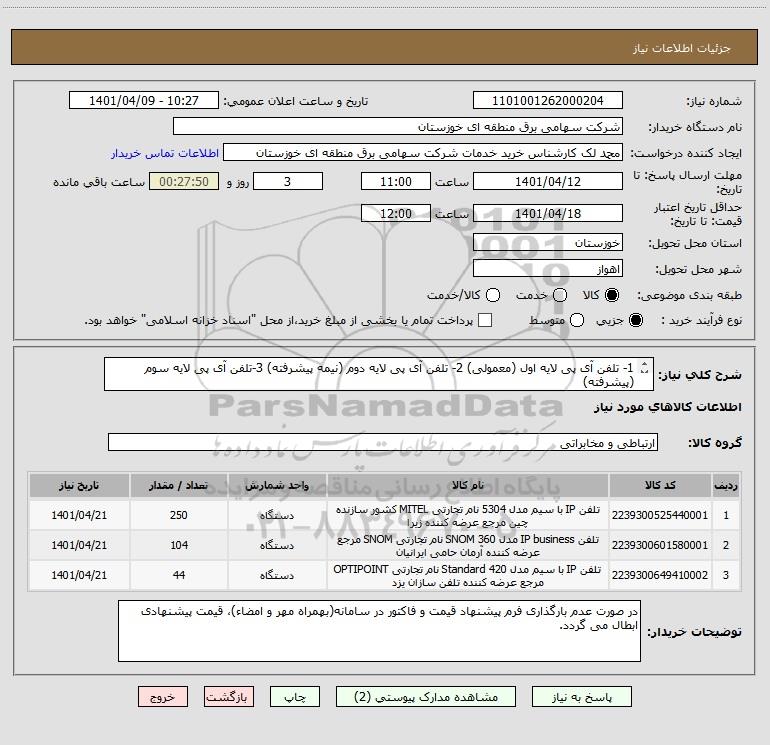Image resolution: width=770 pixels, height=745 pixels.
Task: Select the کالا radio button
Action: coord(611,295)
